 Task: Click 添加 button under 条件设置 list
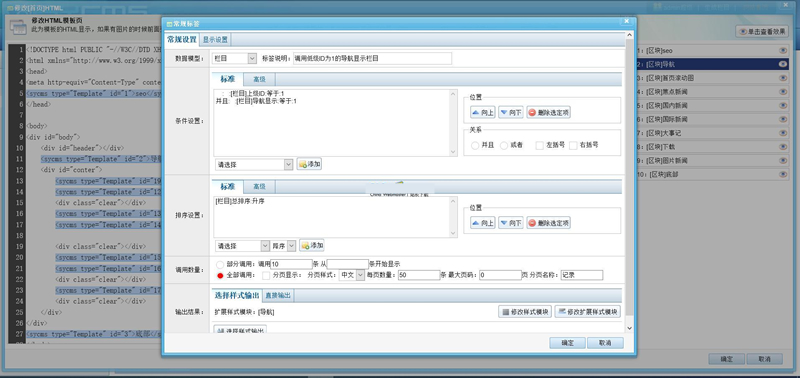point(309,164)
